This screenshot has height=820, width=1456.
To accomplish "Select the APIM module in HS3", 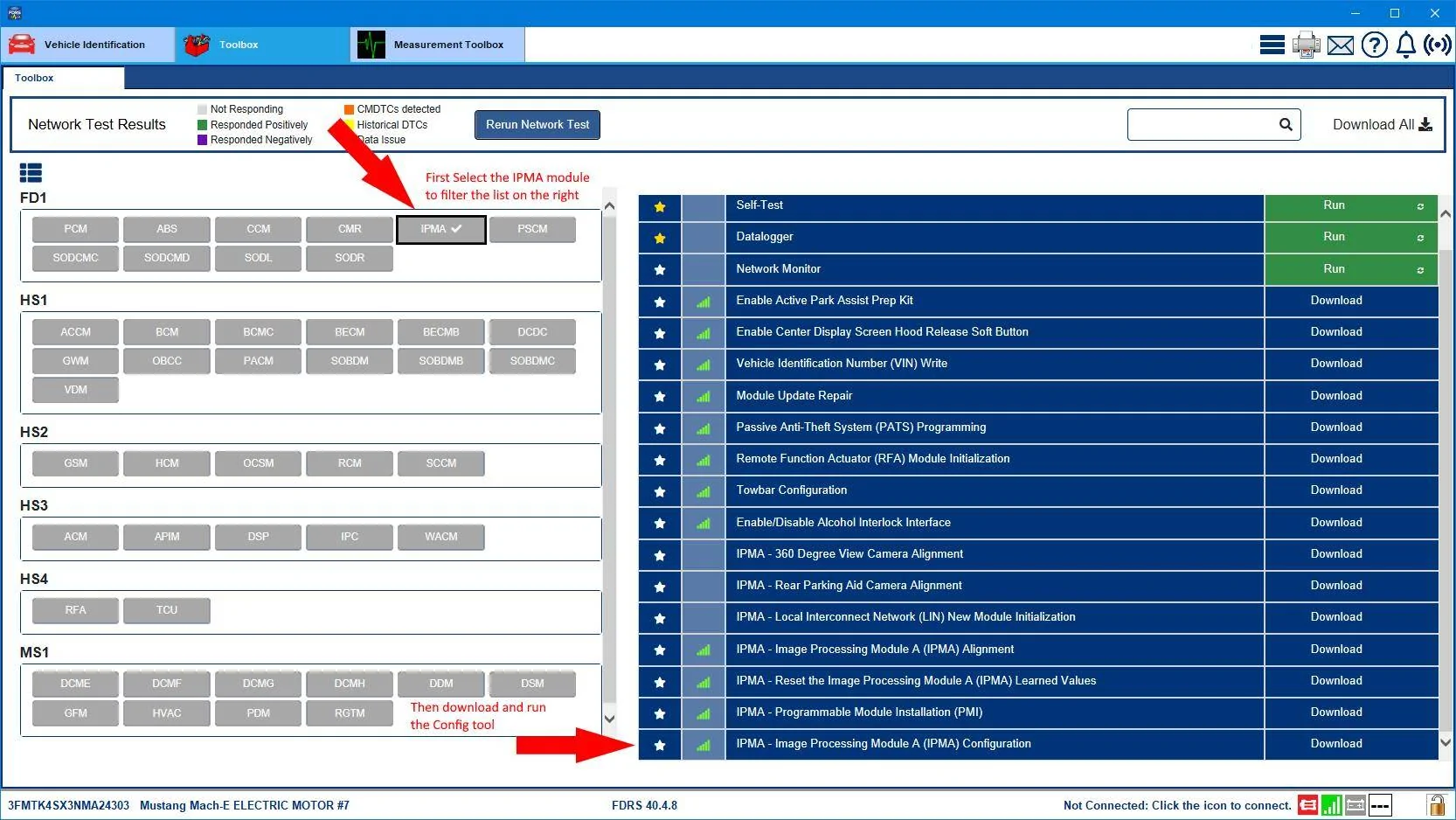I will [167, 537].
